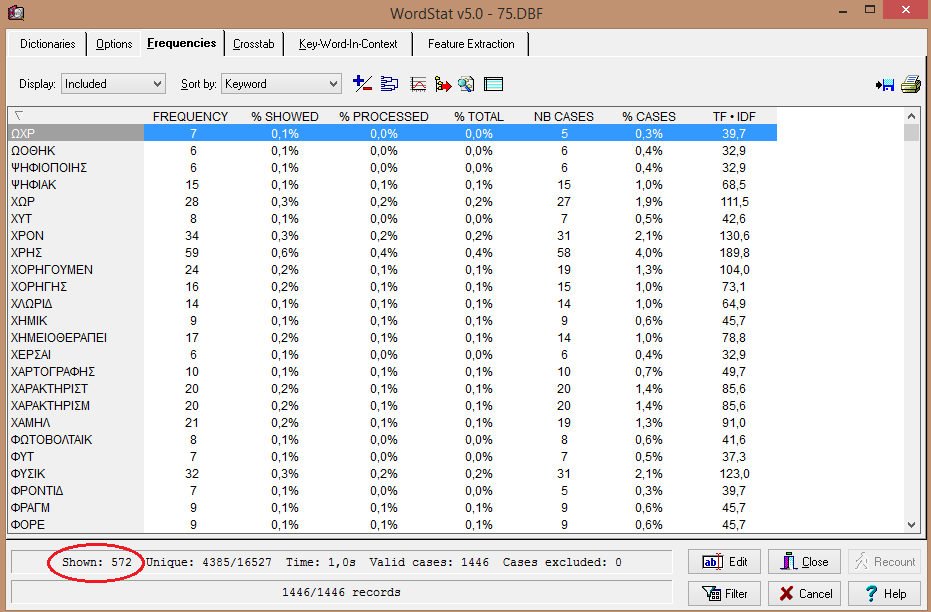Viewport: 931px width, 612px height.
Task: Switch to the Options tab
Action: pyautogui.click(x=114, y=44)
